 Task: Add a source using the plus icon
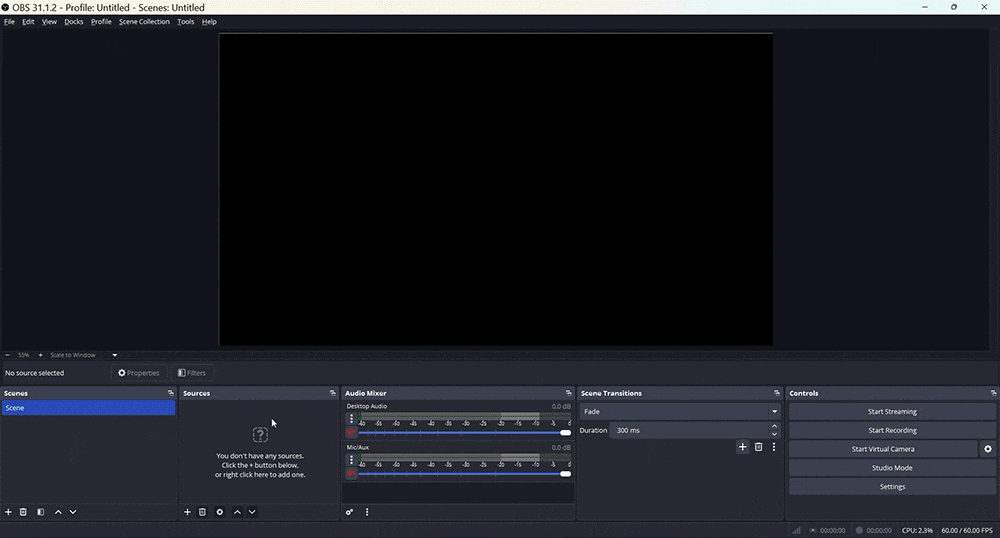pos(187,512)
